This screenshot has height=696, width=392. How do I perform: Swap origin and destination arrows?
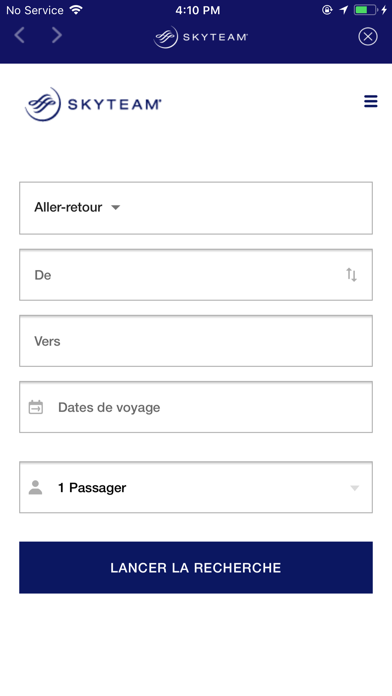click(x=351, y=275)
